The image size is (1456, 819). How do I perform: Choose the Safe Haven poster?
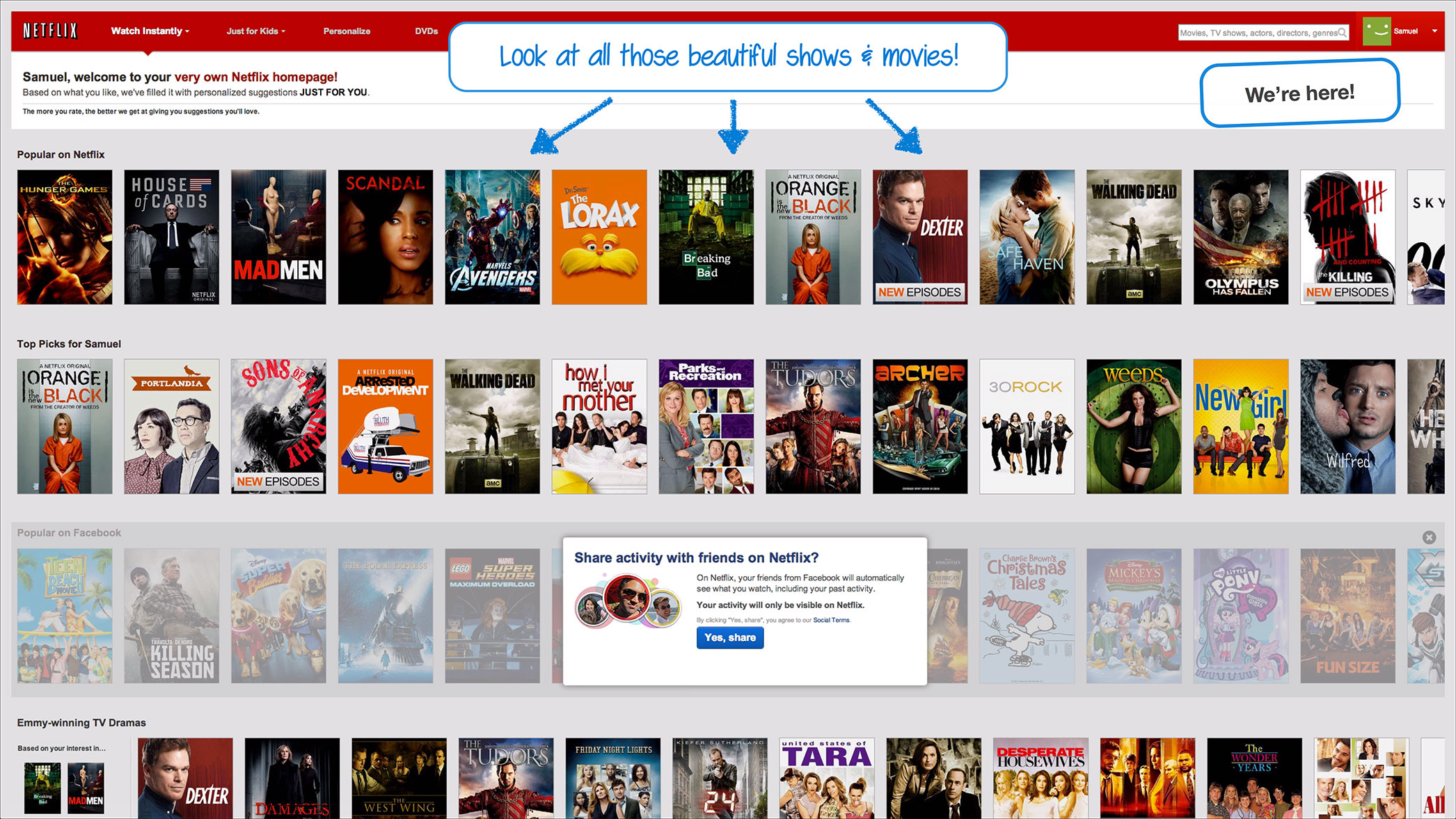pyautogui.click(x=1027, y=237)
